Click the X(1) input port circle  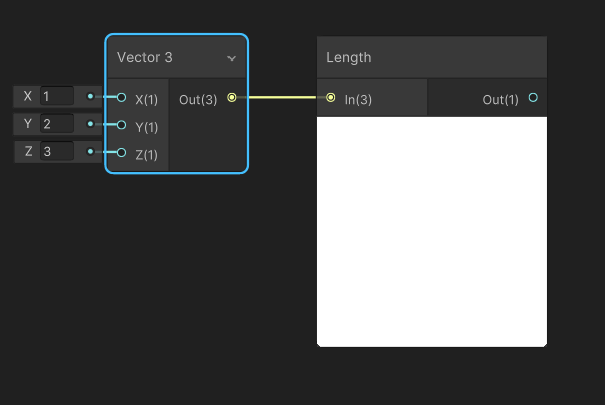pyautogui.click(x=121, y=97)
